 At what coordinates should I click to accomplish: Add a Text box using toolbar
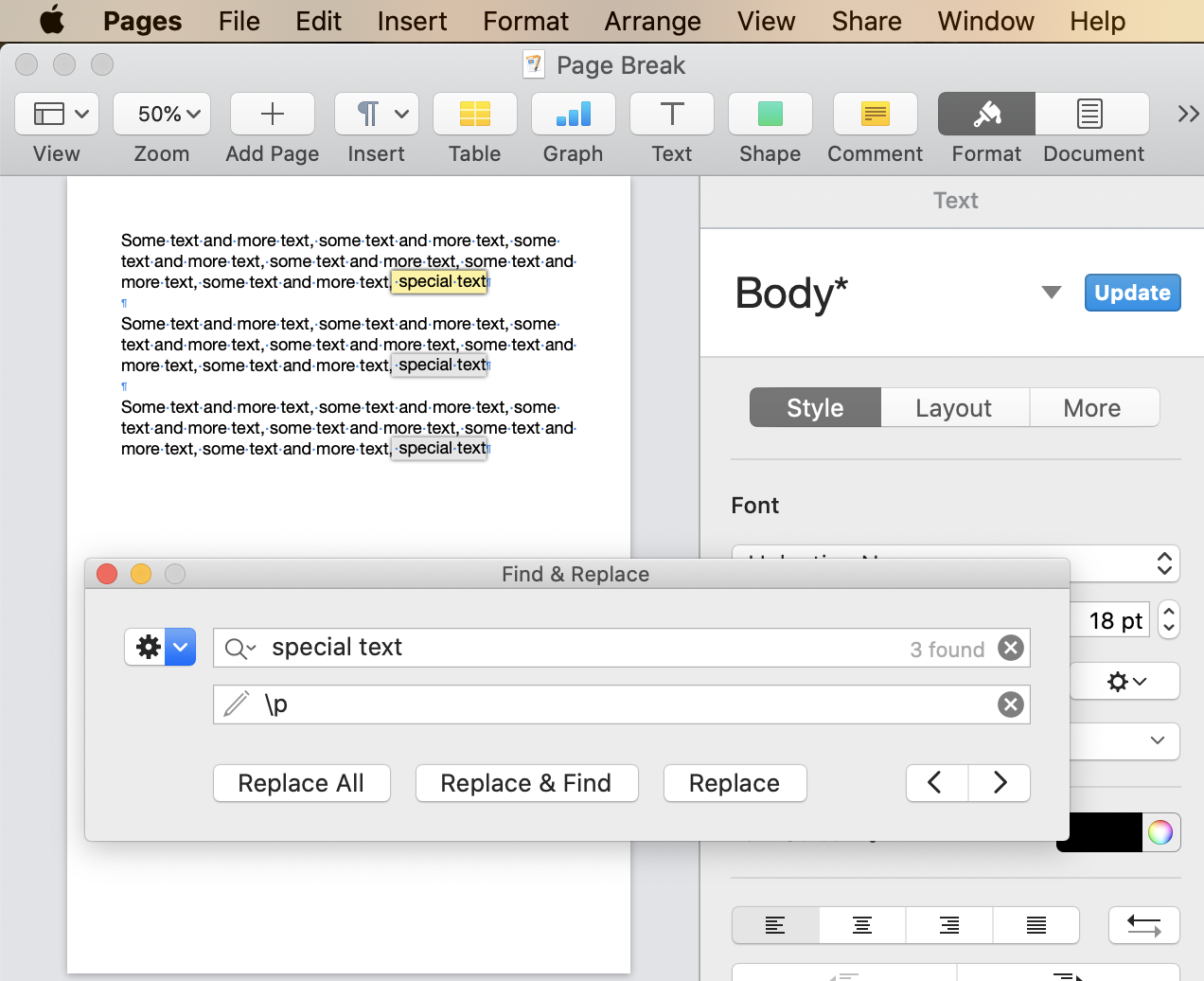tap(671, 115)
